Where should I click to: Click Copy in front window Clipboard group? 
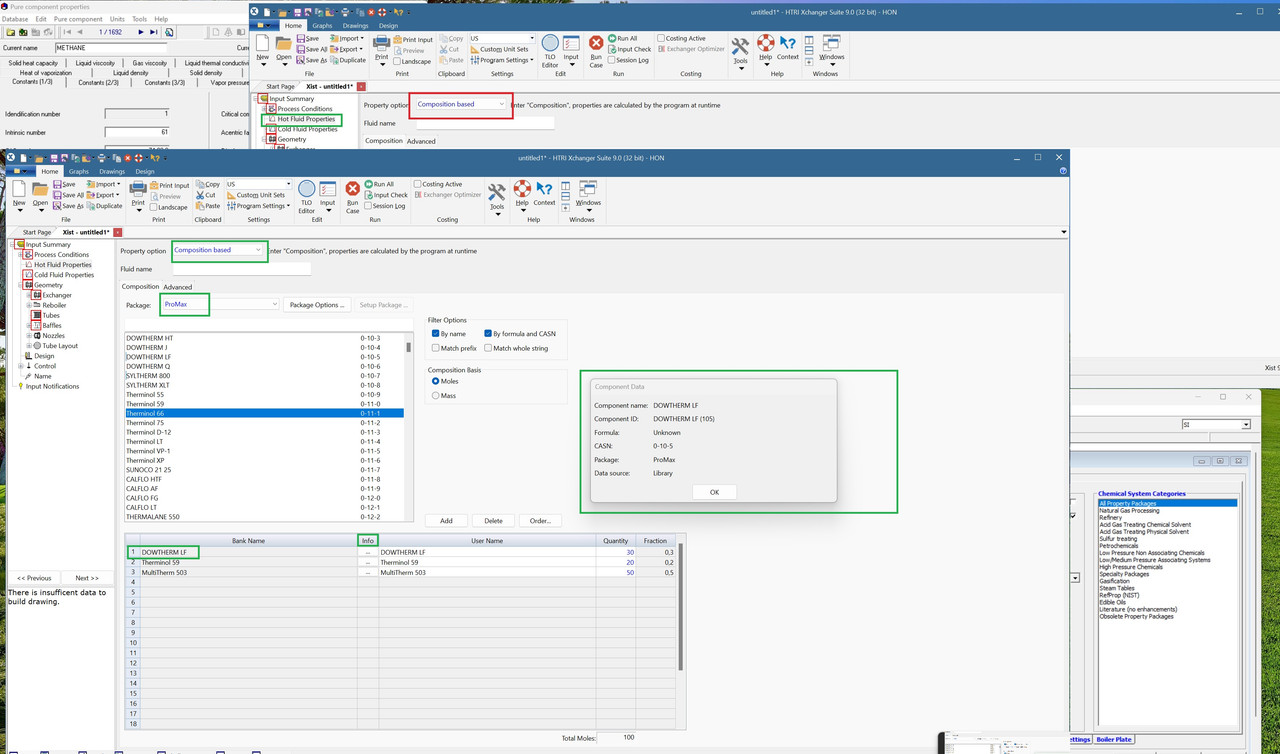pos(208,184)
